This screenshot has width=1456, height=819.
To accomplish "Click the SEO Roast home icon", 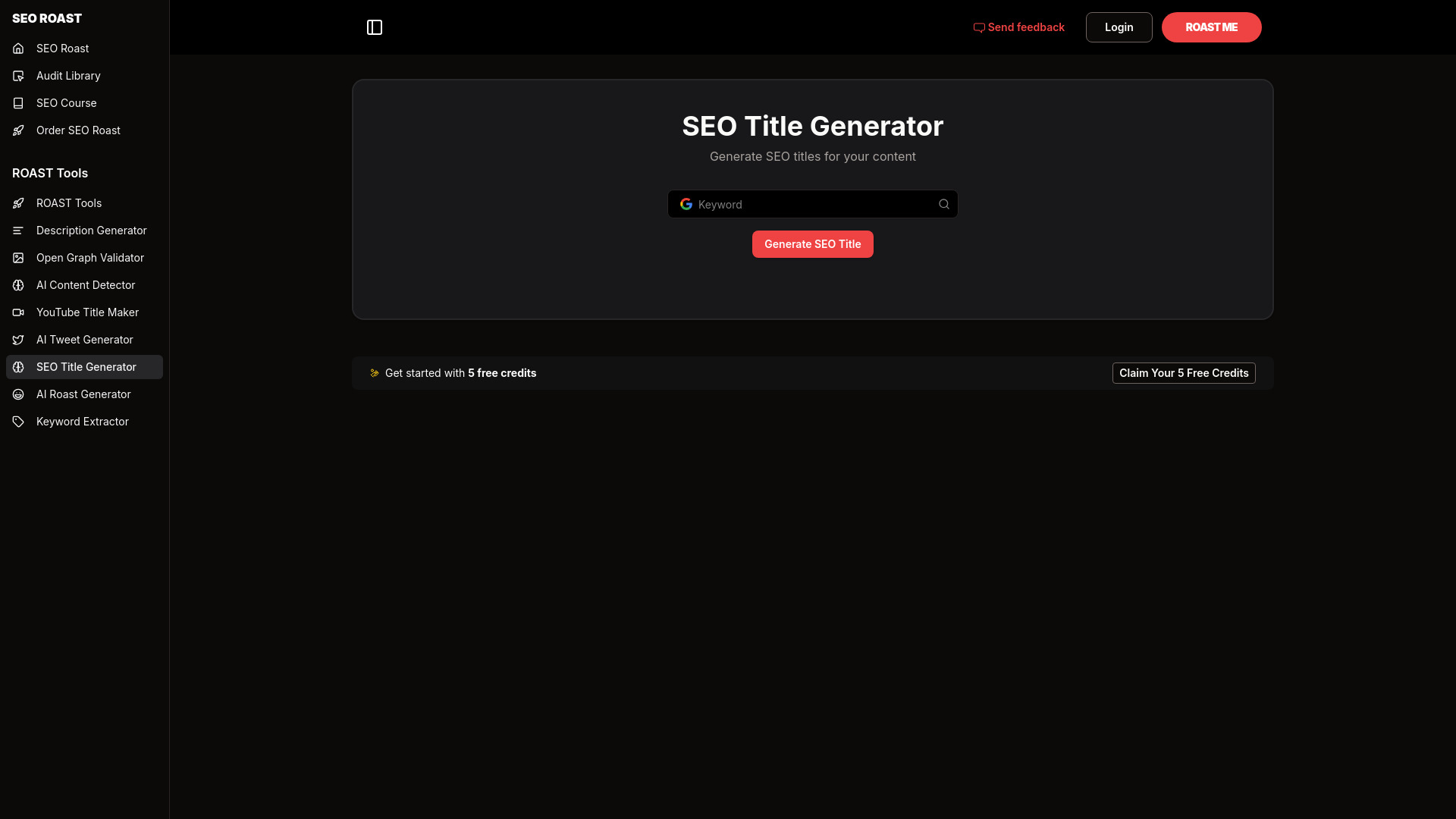I will (x=19, y=48).
